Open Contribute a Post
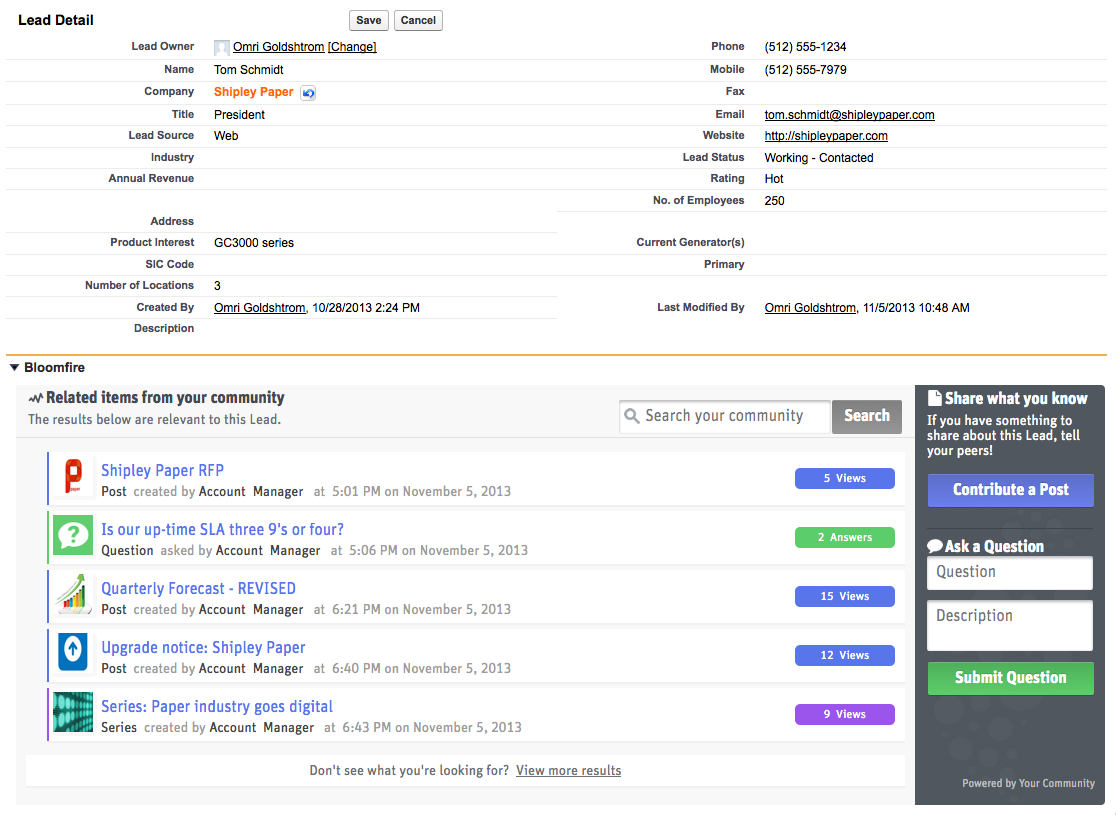This screenshot has height=815, width=1117. pos(1010,490)
